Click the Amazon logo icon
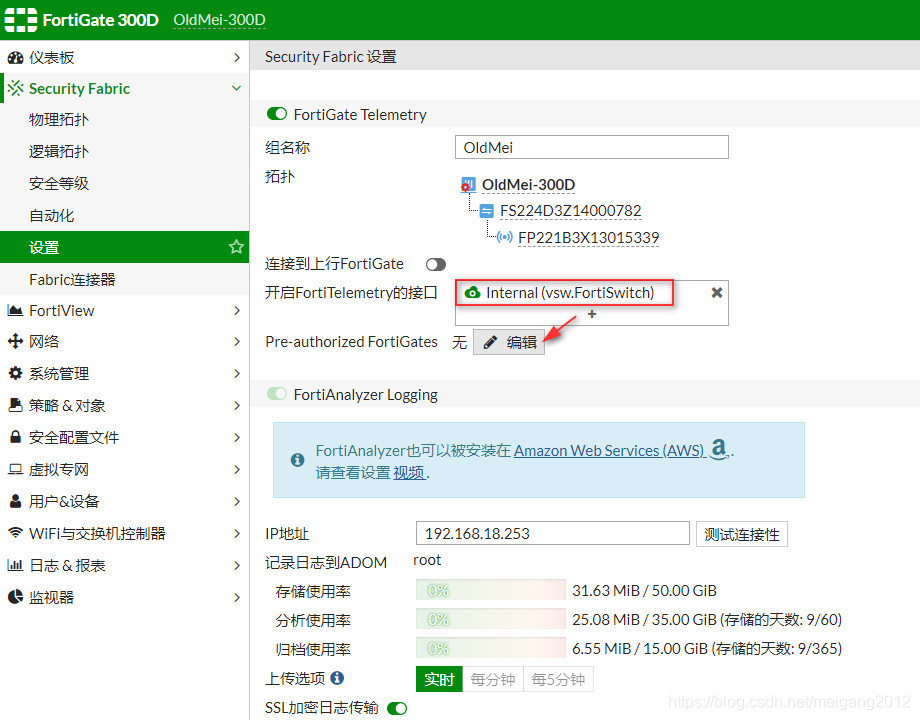Screen dimensions: 920x720 [719, 449]
